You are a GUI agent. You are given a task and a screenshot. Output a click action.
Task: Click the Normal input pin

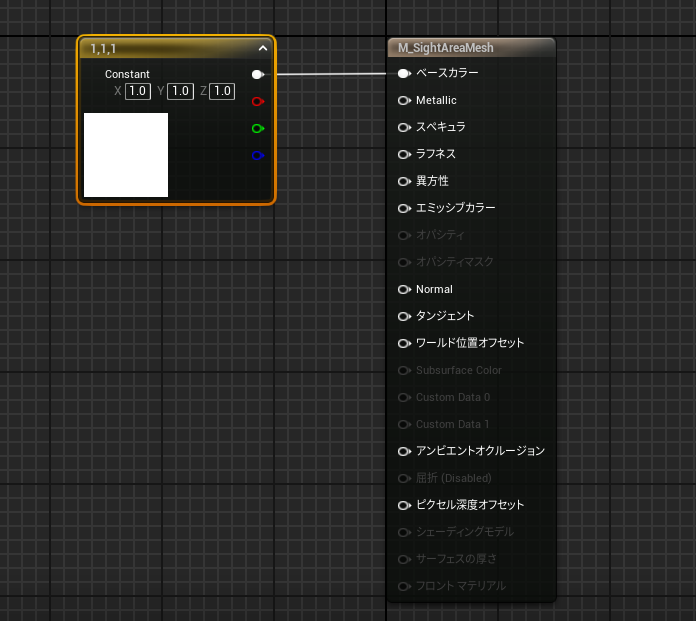click(404, 289)
